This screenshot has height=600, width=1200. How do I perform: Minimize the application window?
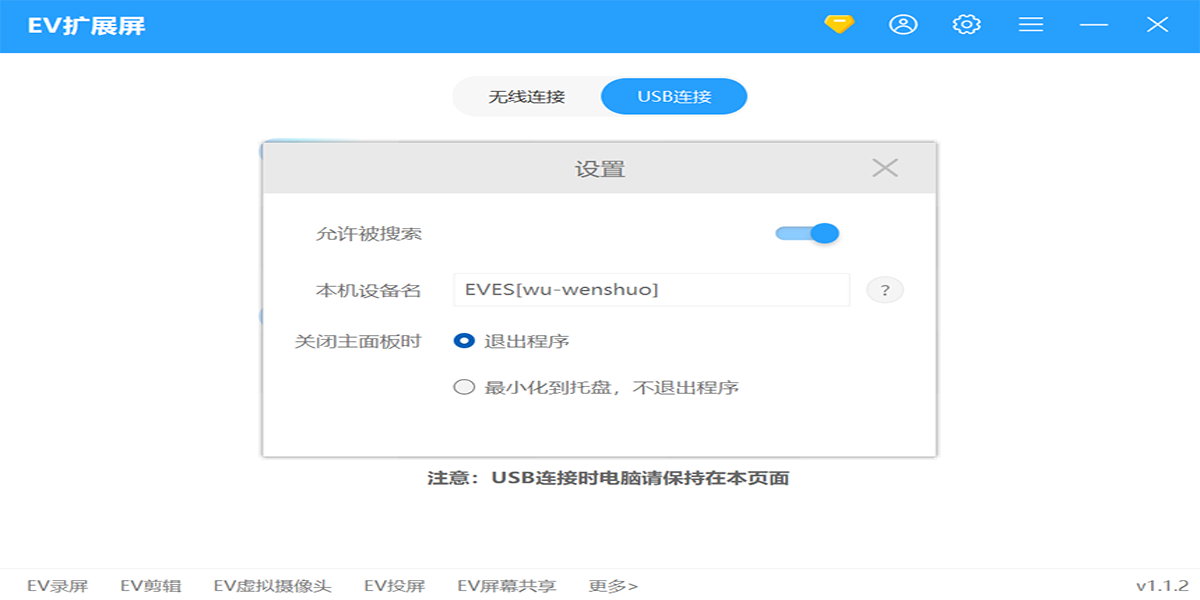point(1092,24)
